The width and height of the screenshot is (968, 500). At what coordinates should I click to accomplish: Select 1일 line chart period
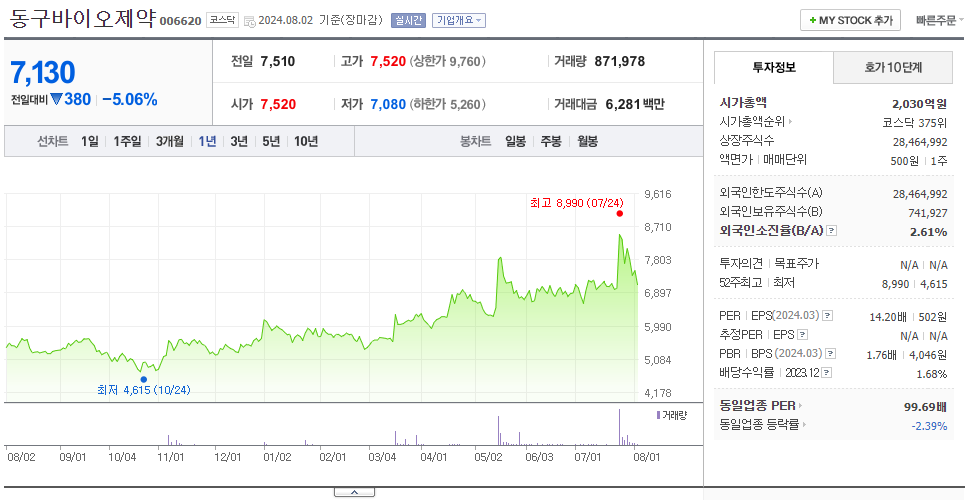90,141
